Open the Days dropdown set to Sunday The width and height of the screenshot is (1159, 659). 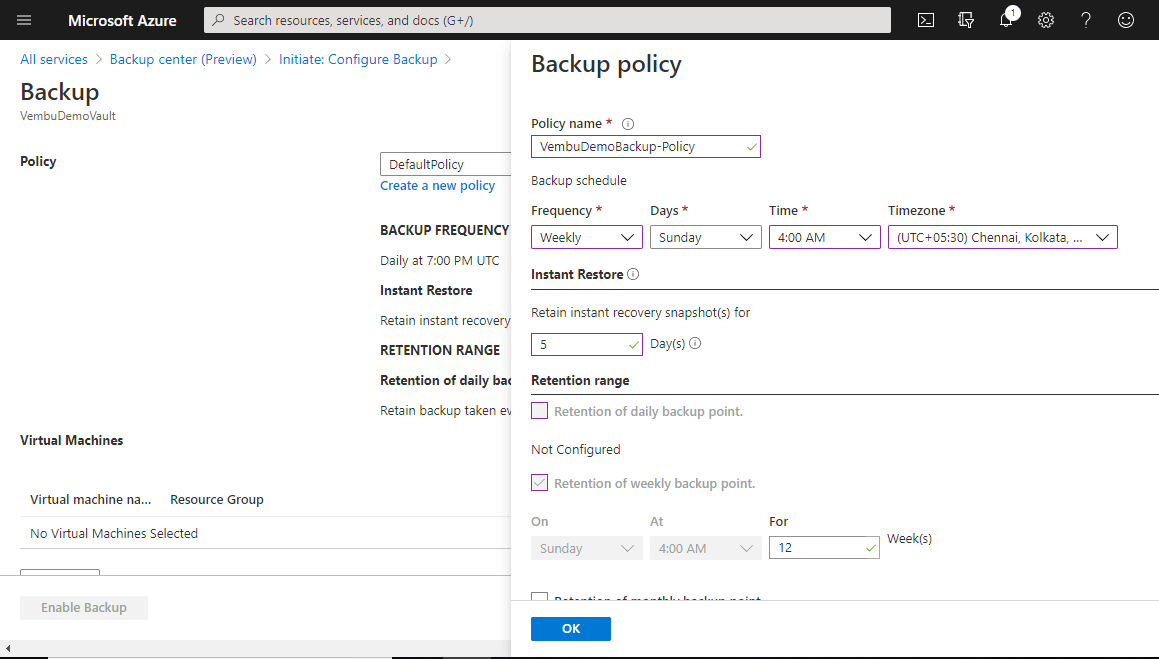coord(706,237)
